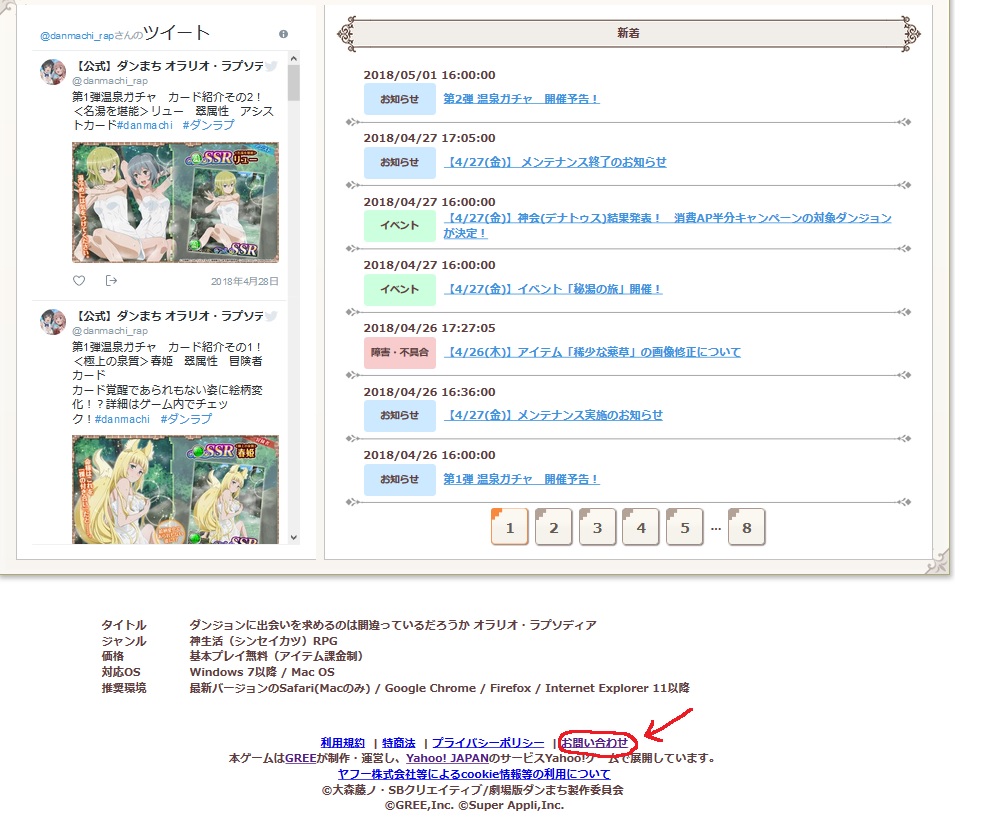
Task: Click the profile avatar of the second tweet
Action: coord(53,322)
